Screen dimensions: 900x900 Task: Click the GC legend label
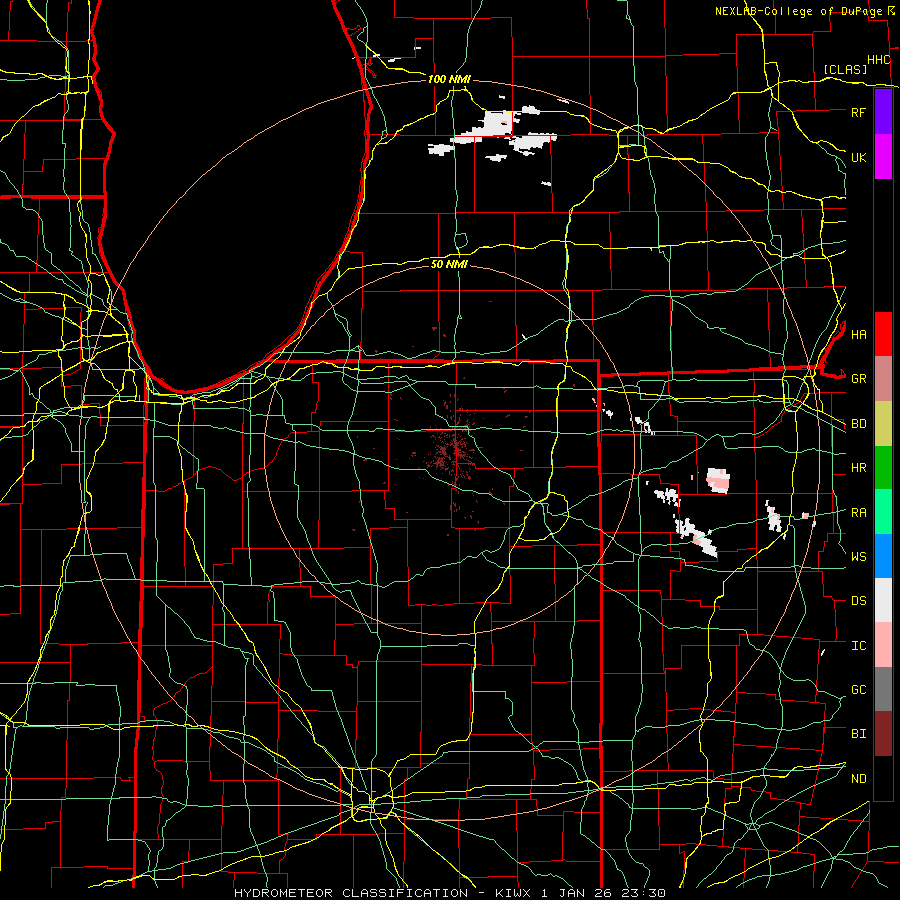[858, 690]
